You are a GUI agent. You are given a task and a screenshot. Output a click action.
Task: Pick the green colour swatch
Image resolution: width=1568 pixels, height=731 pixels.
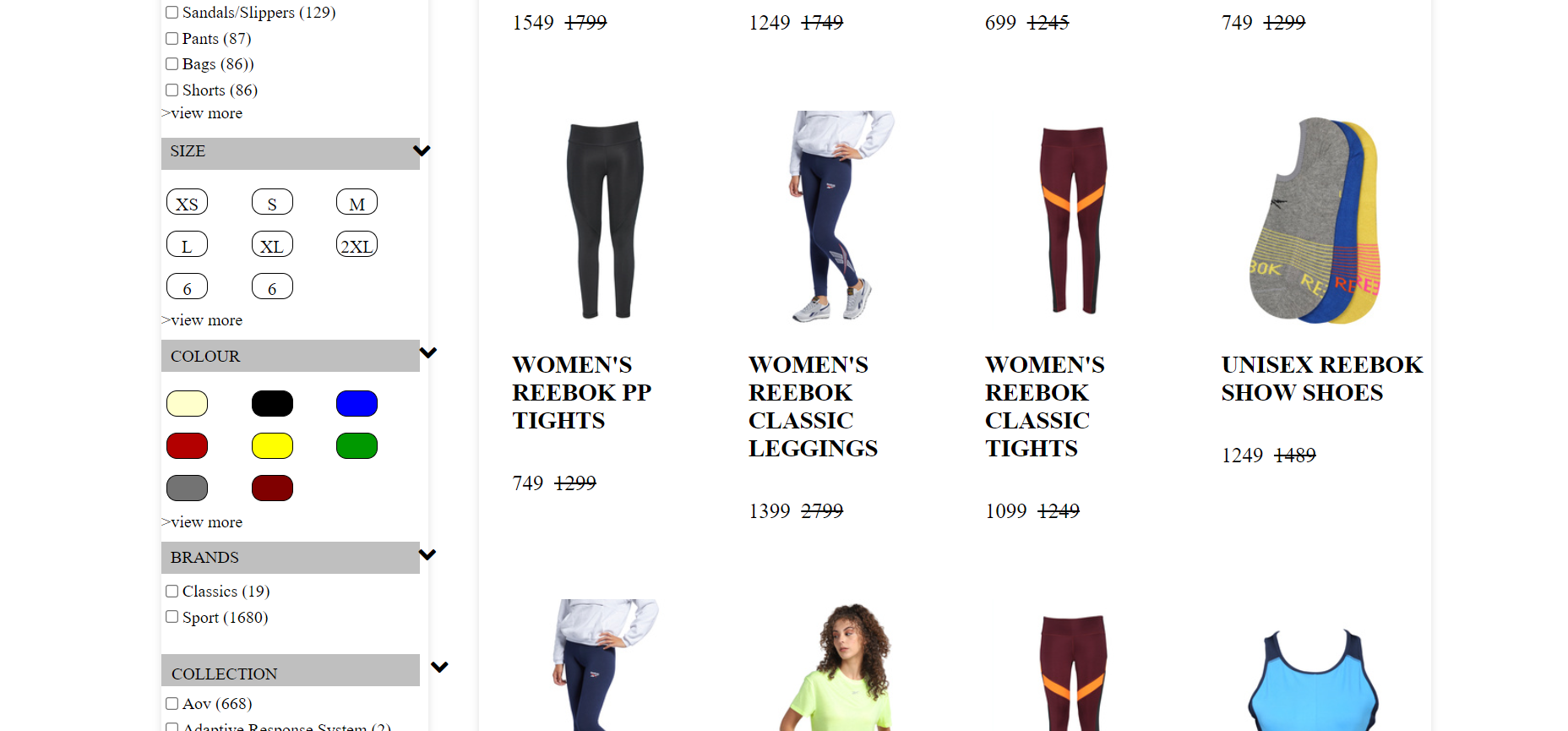pos(357,445)
